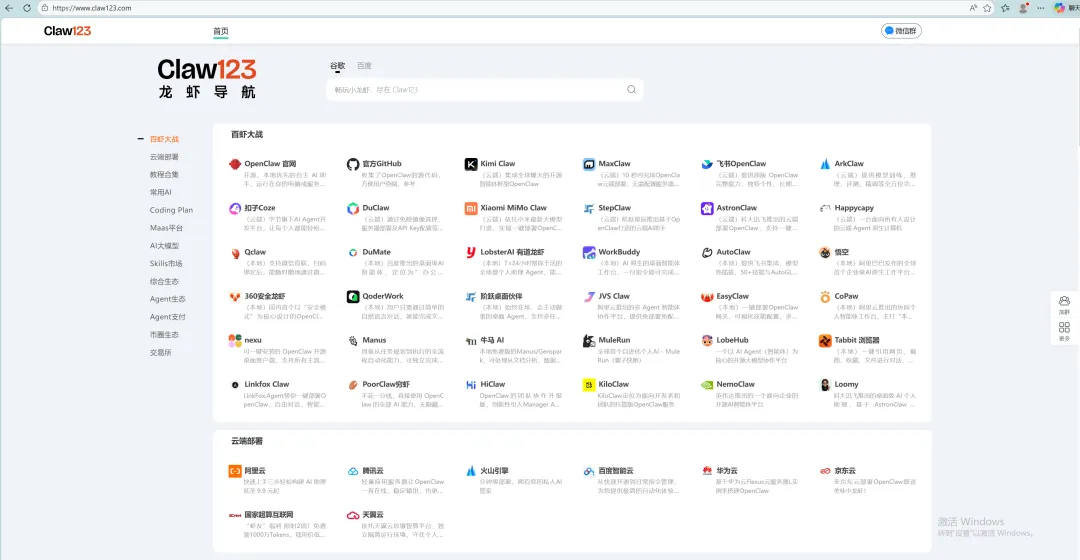
Task: Open the 飞书OpenClaw bird icon
Action: tap(707, 164)
